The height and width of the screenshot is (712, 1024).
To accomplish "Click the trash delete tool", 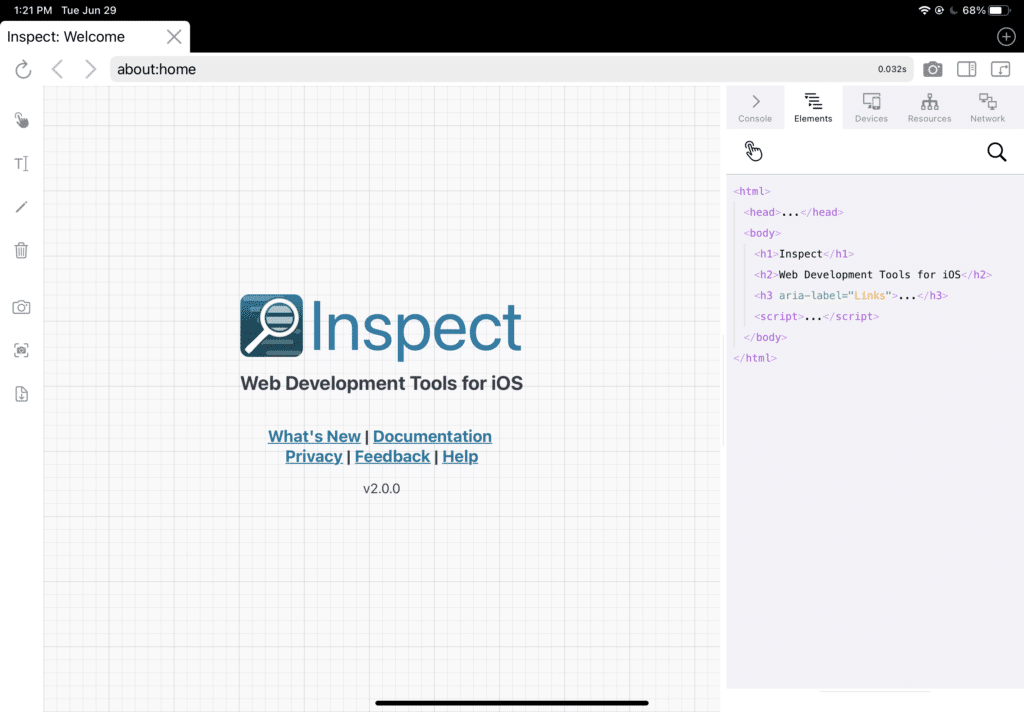I will tap(22, 250).
